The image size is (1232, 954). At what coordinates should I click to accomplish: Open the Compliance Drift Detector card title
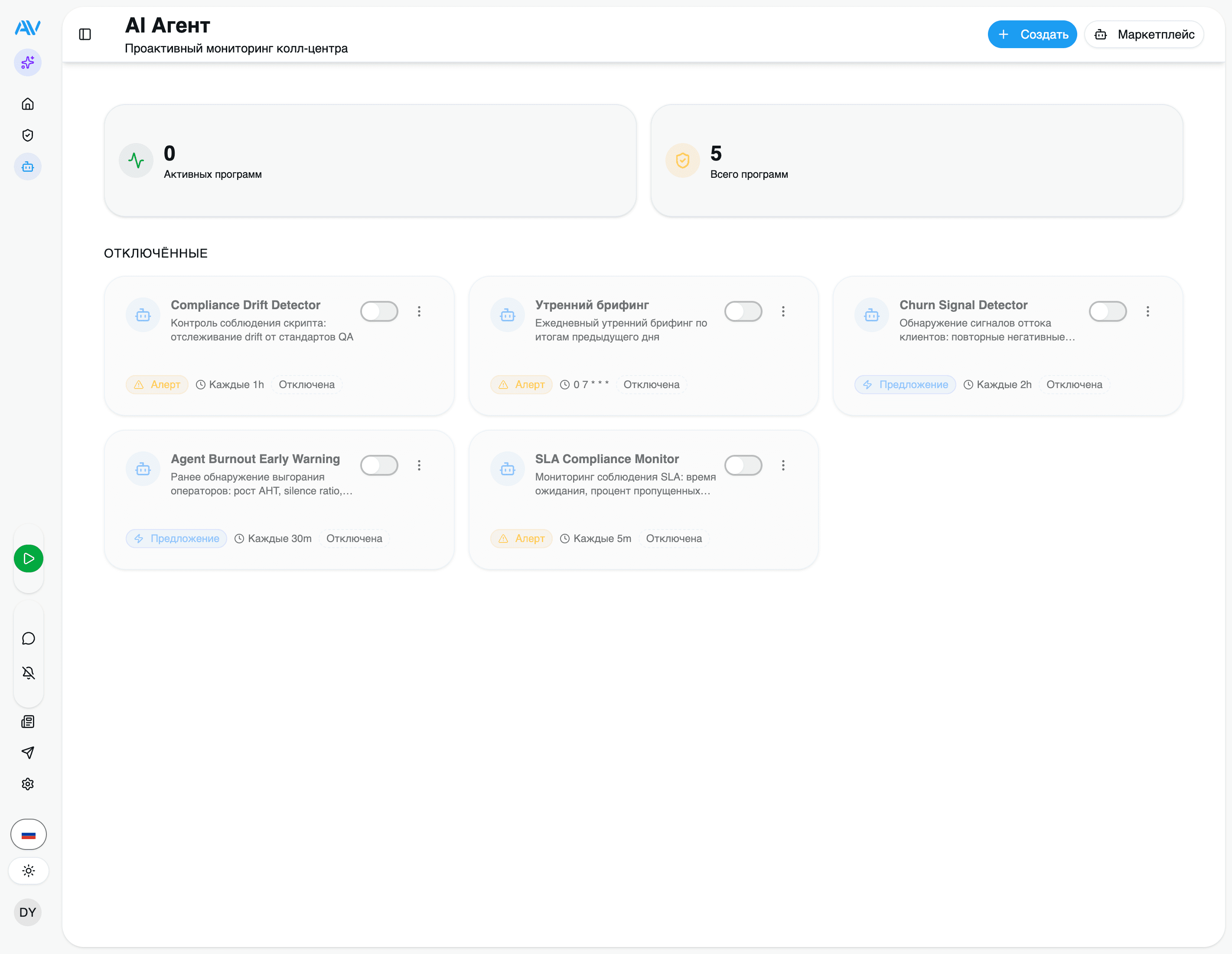[246, 305]
